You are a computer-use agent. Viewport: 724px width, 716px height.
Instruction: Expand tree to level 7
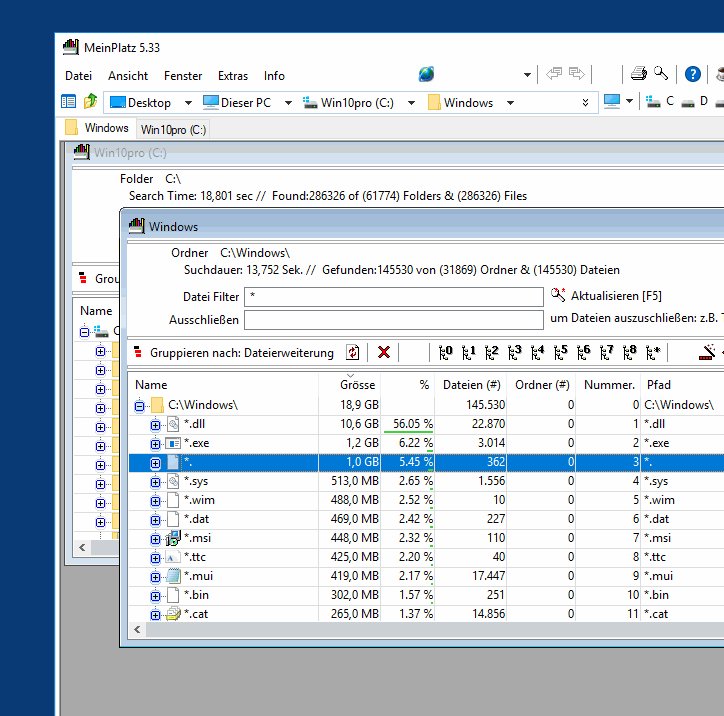coord(607,353)
